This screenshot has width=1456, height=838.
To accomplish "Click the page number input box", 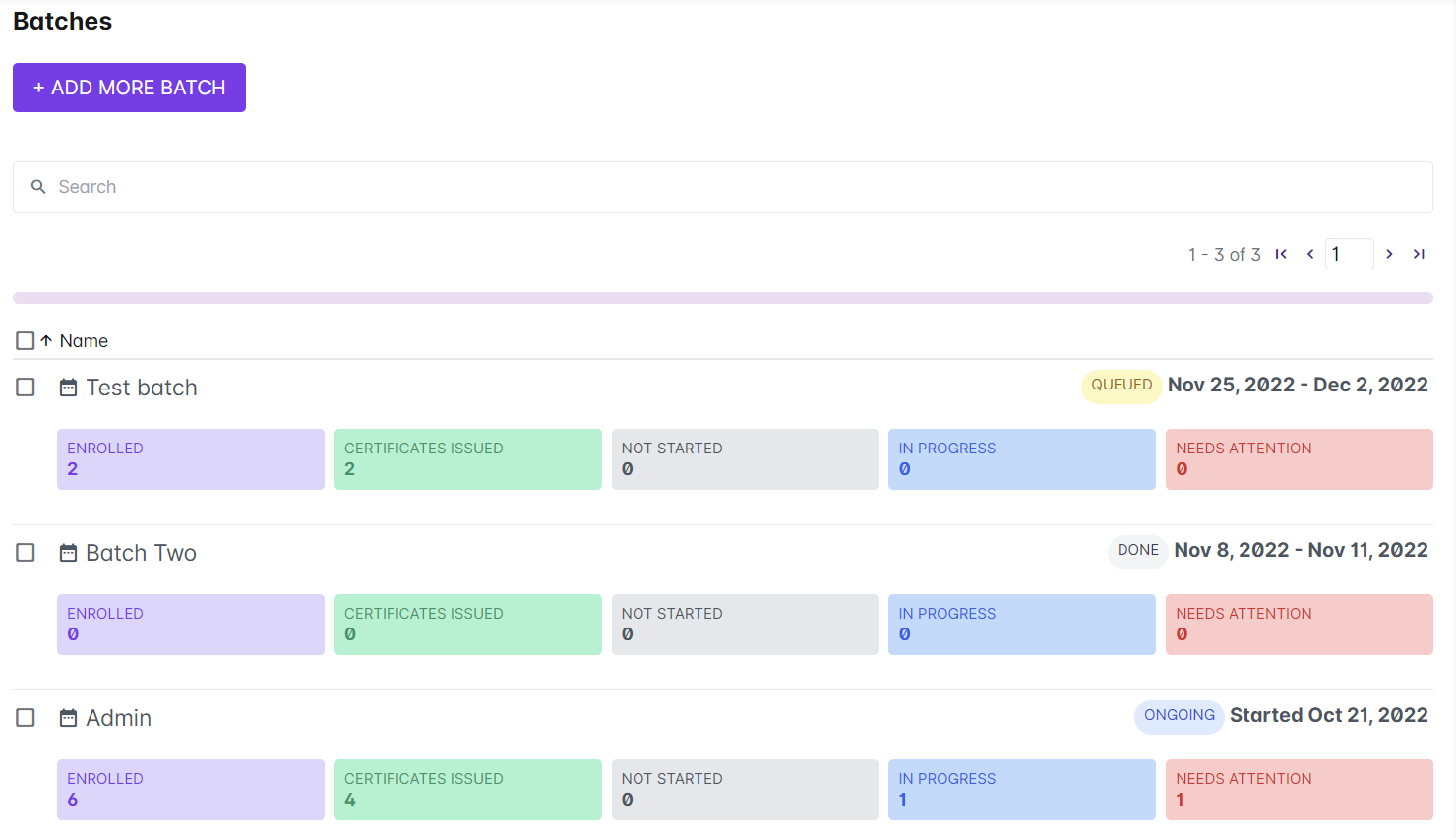I will click(1350, 254).
